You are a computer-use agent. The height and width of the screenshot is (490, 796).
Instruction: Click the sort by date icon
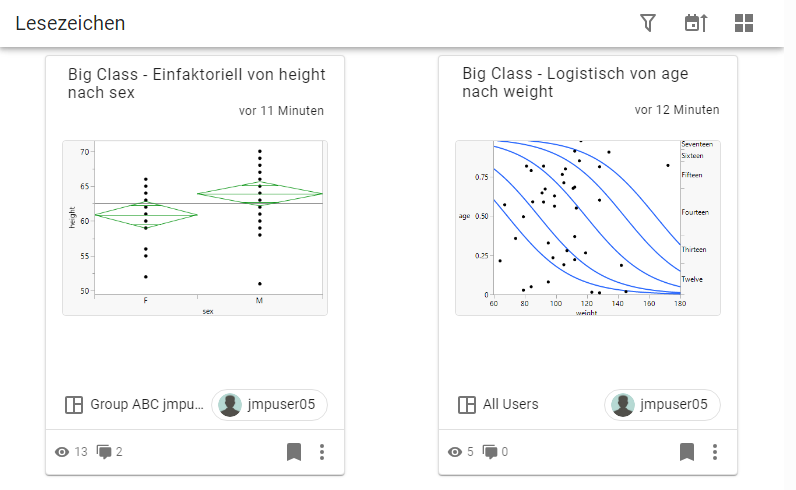tap(695, 23)
